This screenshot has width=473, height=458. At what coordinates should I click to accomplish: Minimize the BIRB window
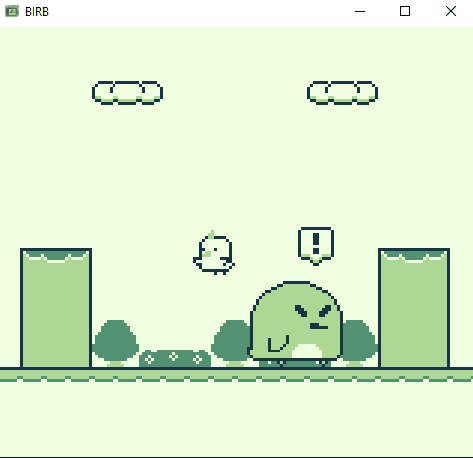(360, 11)
